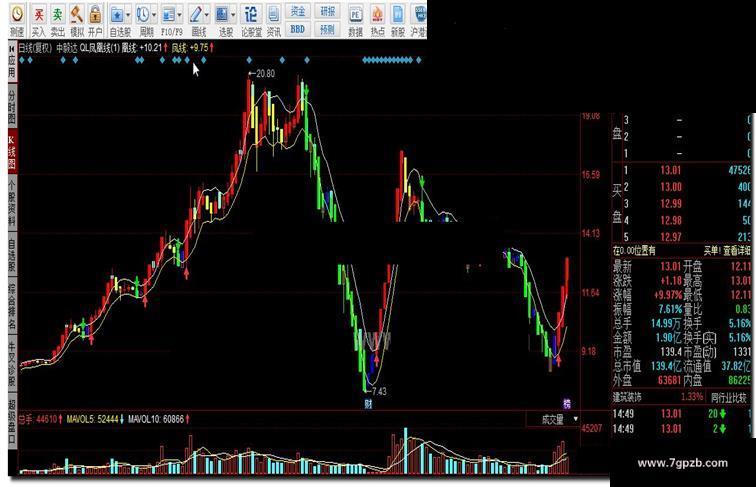Screen dimensions: 756x487
Task: Switch to the 自选股 sidebar tab
Action: pos(13,254)
